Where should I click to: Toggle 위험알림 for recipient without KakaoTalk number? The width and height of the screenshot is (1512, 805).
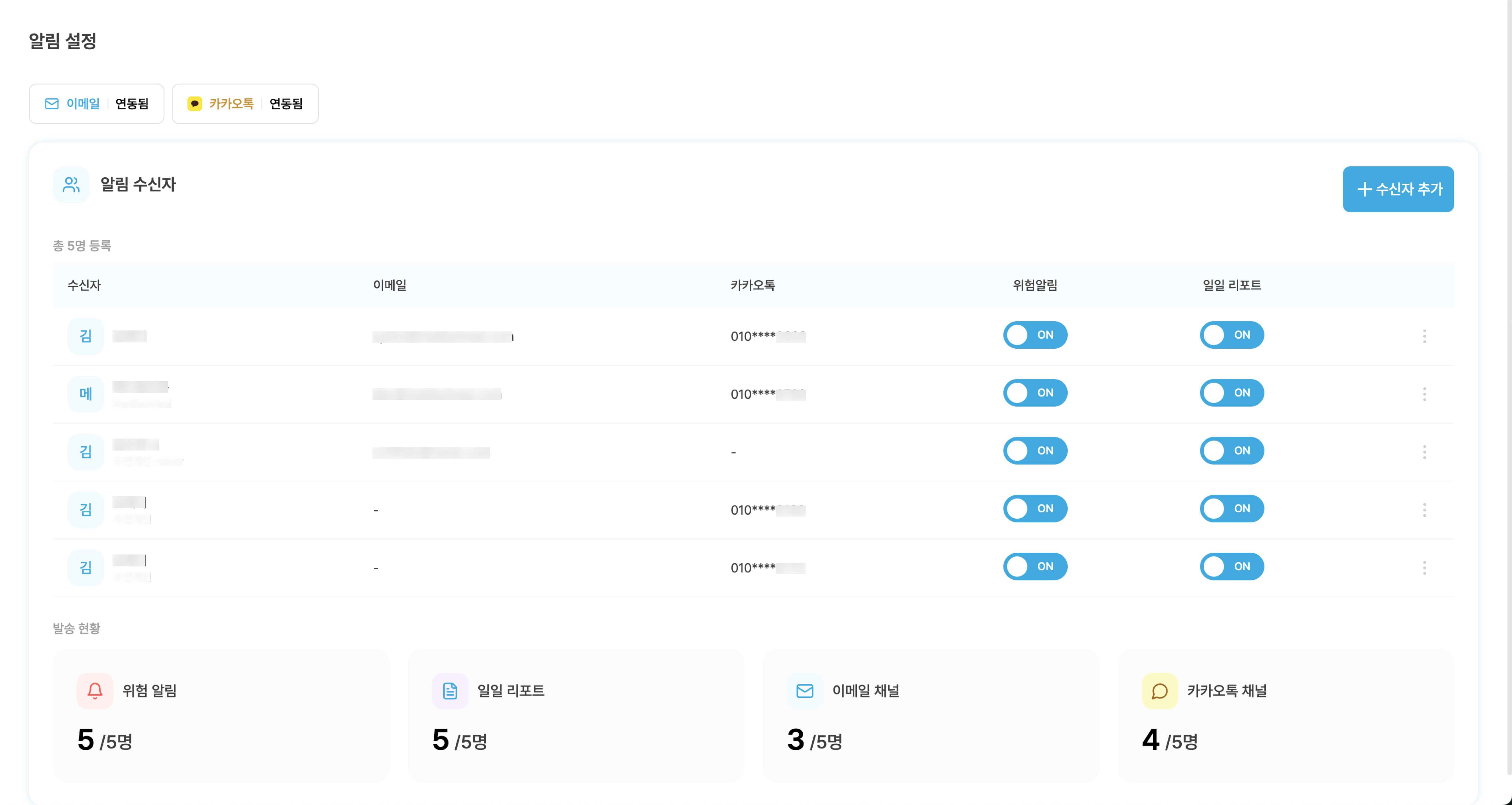pyautogui.click(x=1035, y=451)
